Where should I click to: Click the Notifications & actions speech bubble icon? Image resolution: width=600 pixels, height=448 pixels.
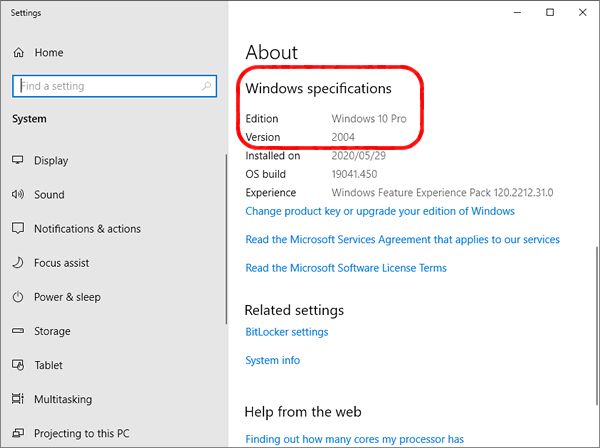tap(18, 228)
